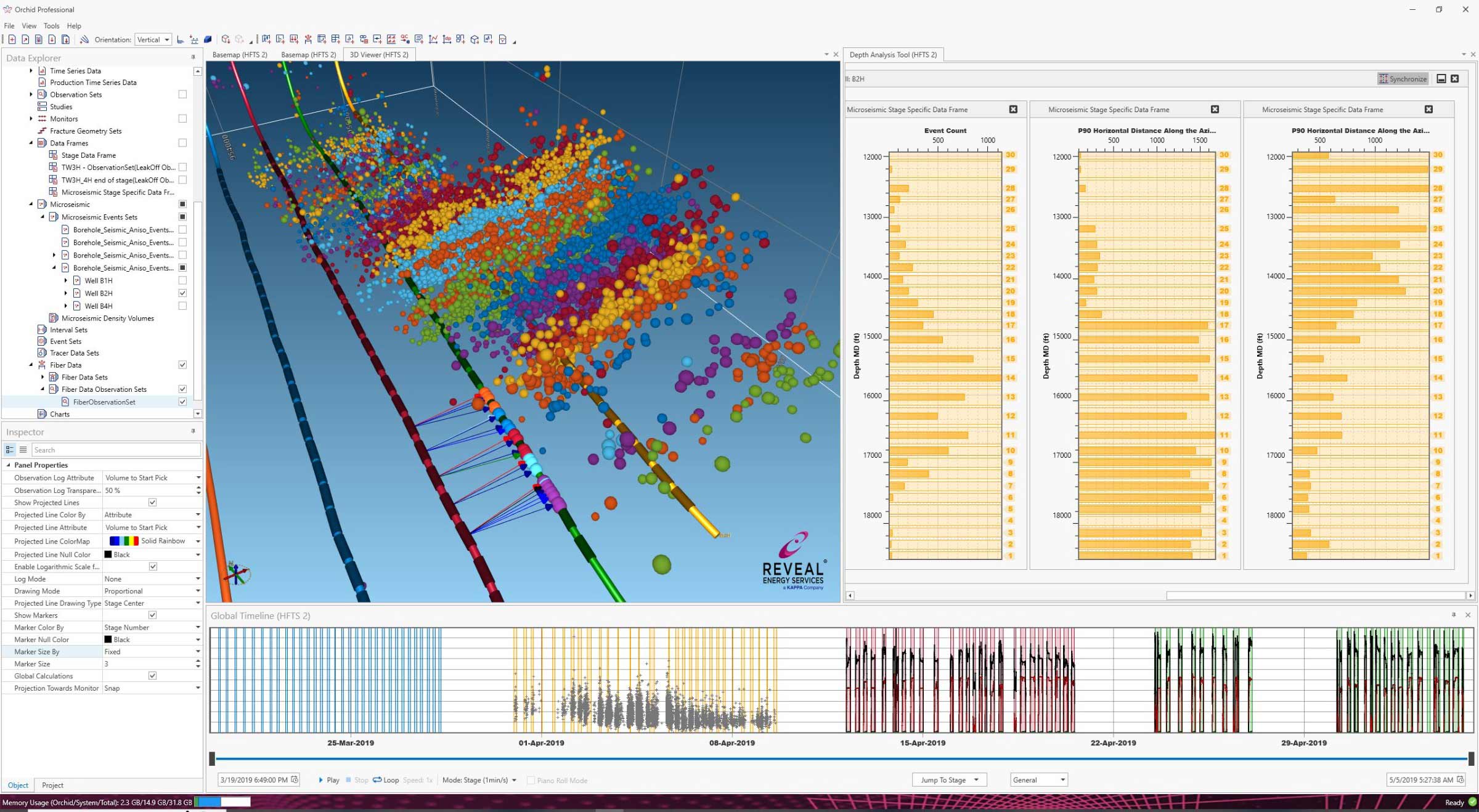Expand the Well B1H tree node

66,280
